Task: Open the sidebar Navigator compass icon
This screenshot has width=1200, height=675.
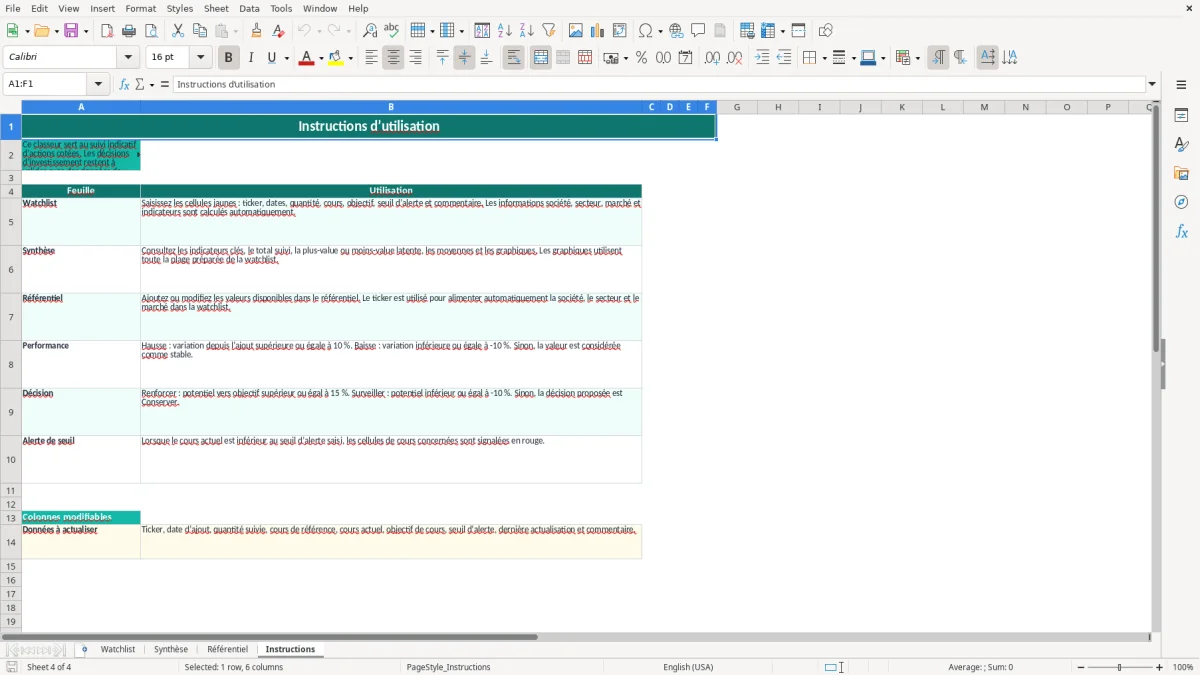Action: [x=1181, y=202]
